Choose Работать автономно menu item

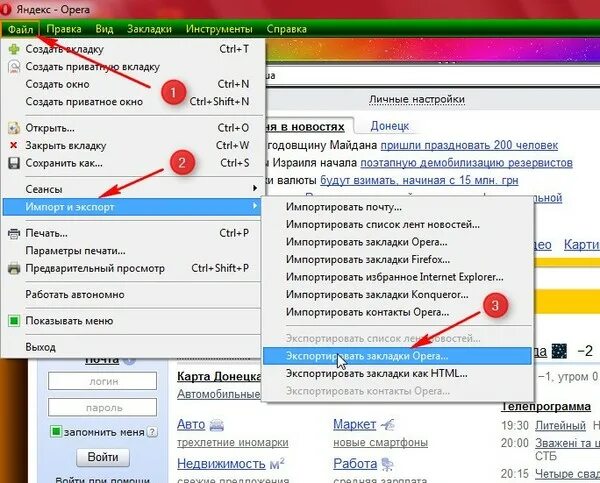click(x=132, y=295)
